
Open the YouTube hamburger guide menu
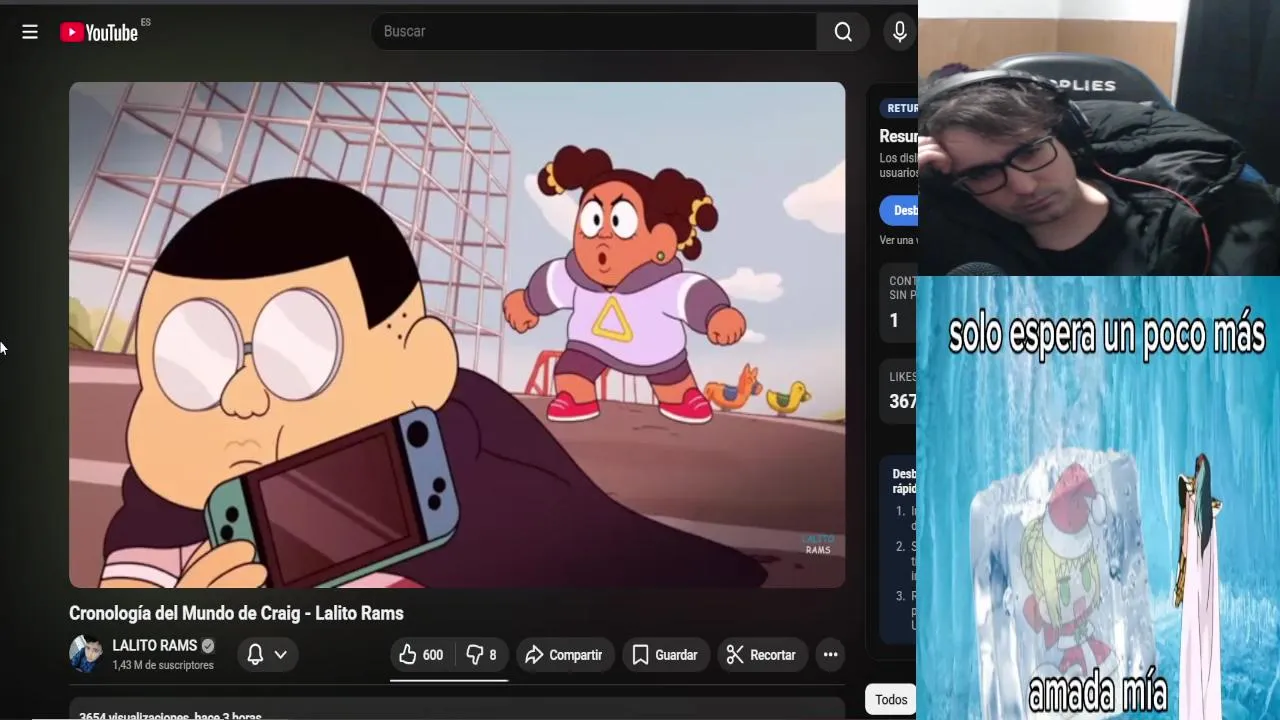30,32
